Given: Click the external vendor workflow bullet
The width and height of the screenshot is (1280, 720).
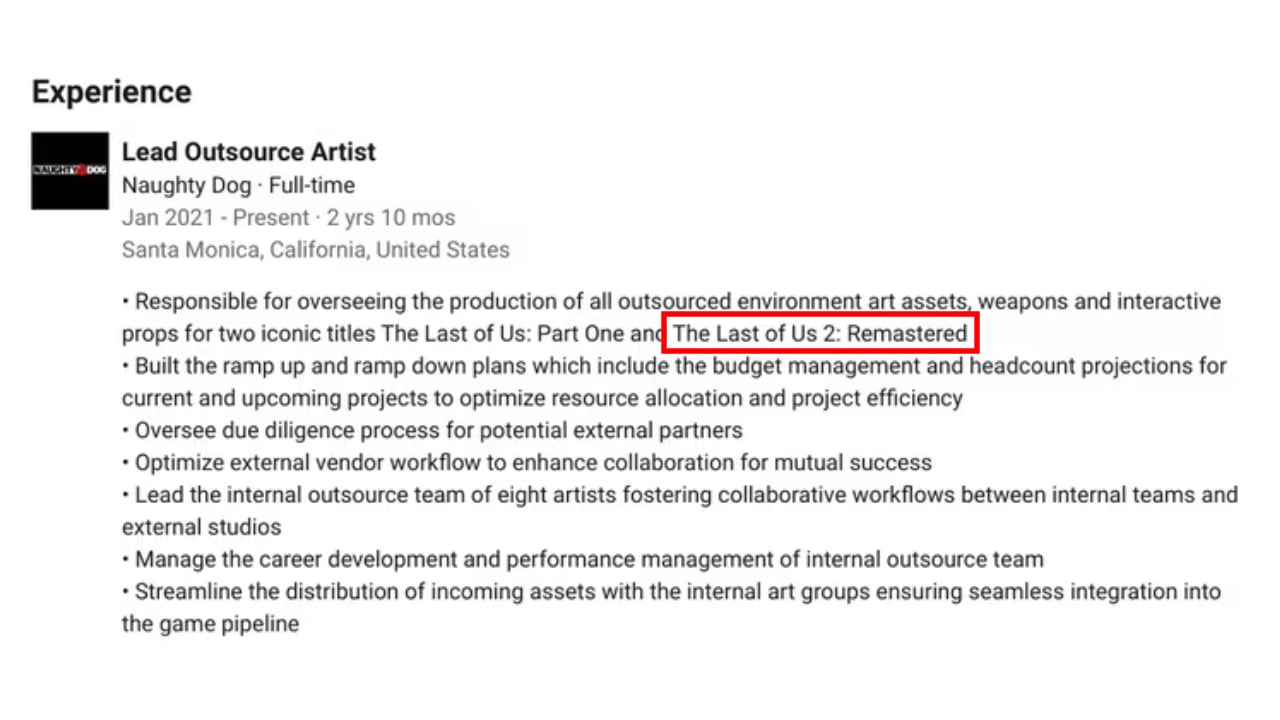Looking at the screenshot, I should pos(527,463).
